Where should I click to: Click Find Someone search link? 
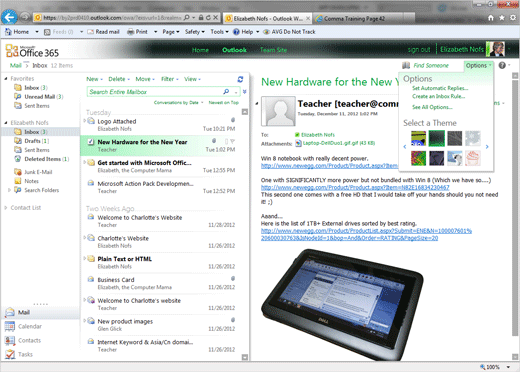coord(431,65)
